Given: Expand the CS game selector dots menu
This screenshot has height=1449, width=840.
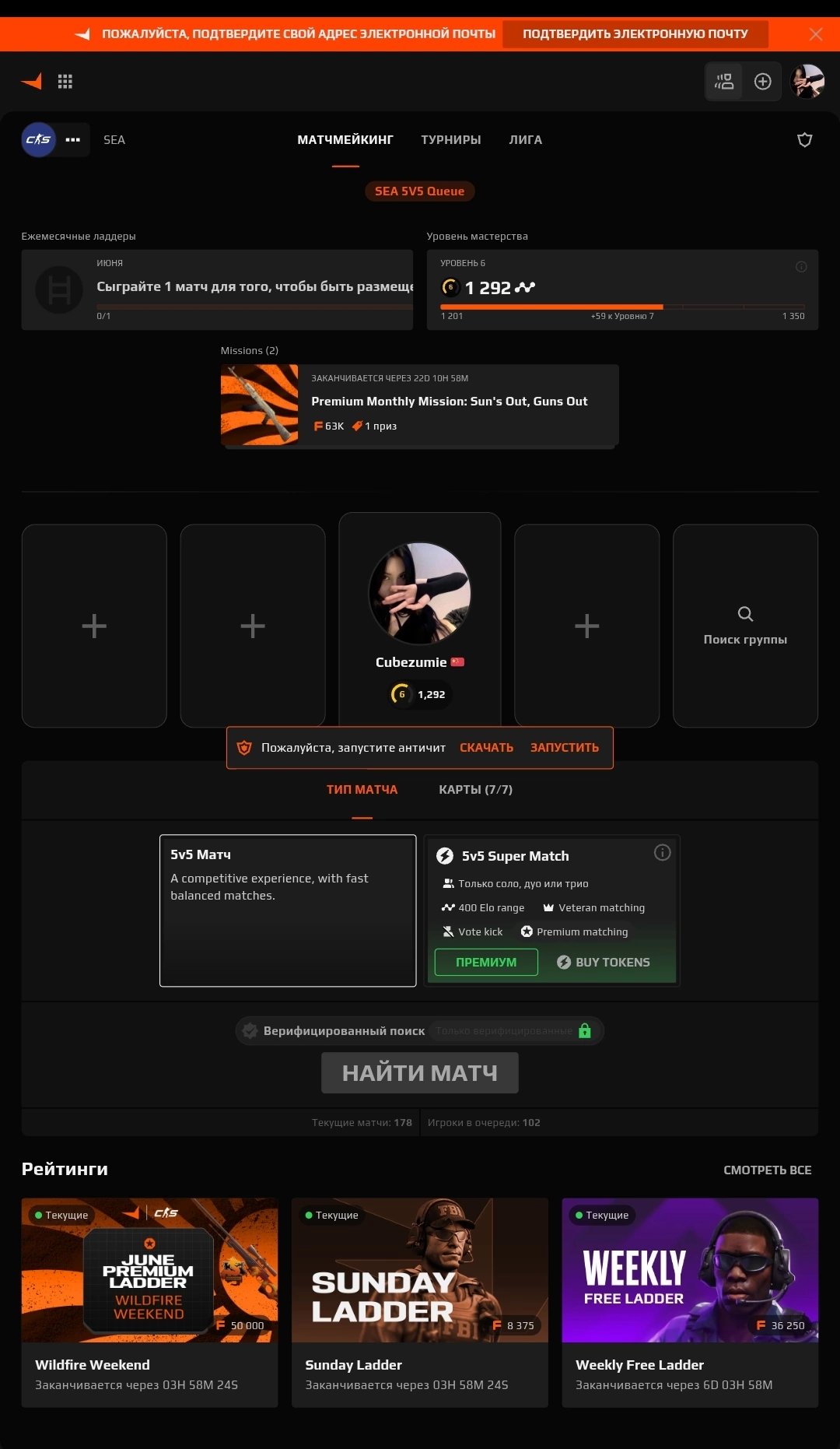Looking at the screenshot, I should point(73,140).
